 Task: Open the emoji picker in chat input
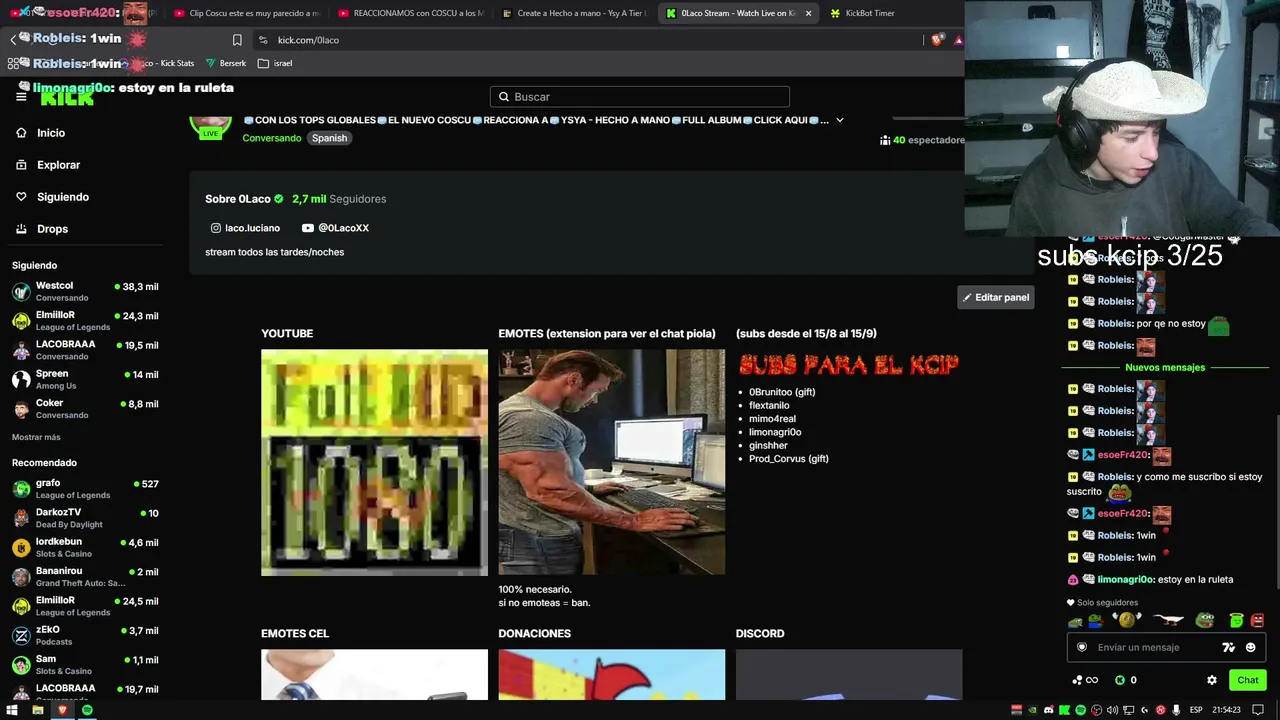pyautogui.click(x=1250, y=647)
